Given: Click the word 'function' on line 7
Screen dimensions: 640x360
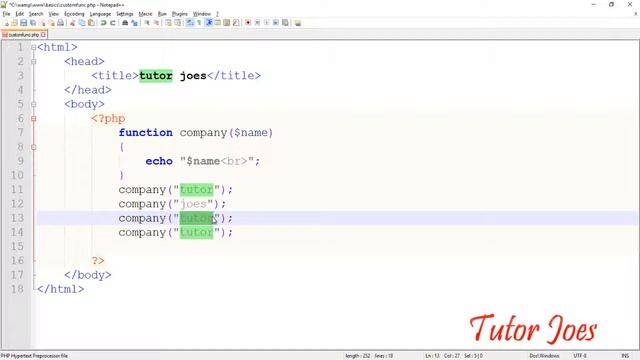Looking at the screenshot, I should click(x=146, y=133).
